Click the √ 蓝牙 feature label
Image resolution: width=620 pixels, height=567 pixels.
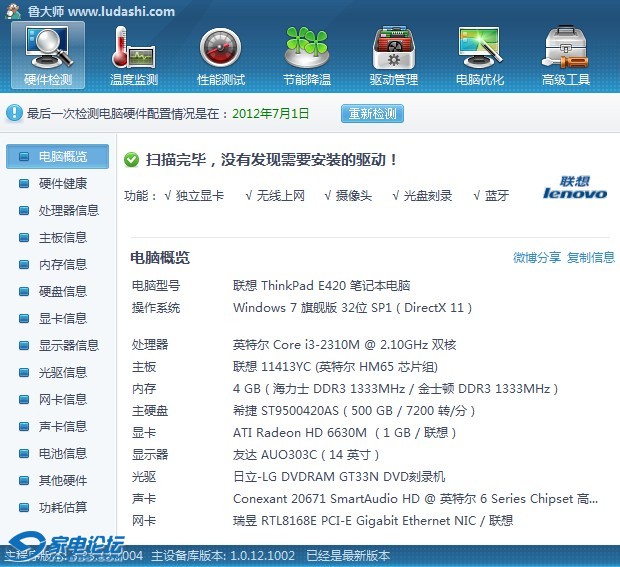coord(491,195)
